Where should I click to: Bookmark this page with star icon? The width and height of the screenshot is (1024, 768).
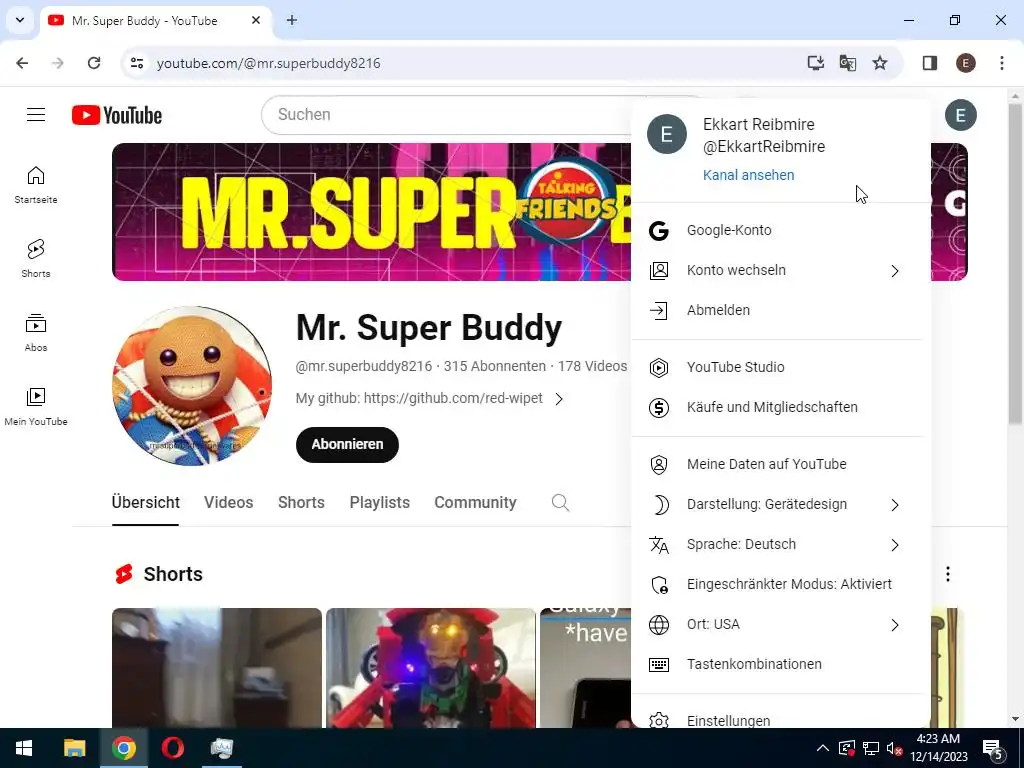880,63
